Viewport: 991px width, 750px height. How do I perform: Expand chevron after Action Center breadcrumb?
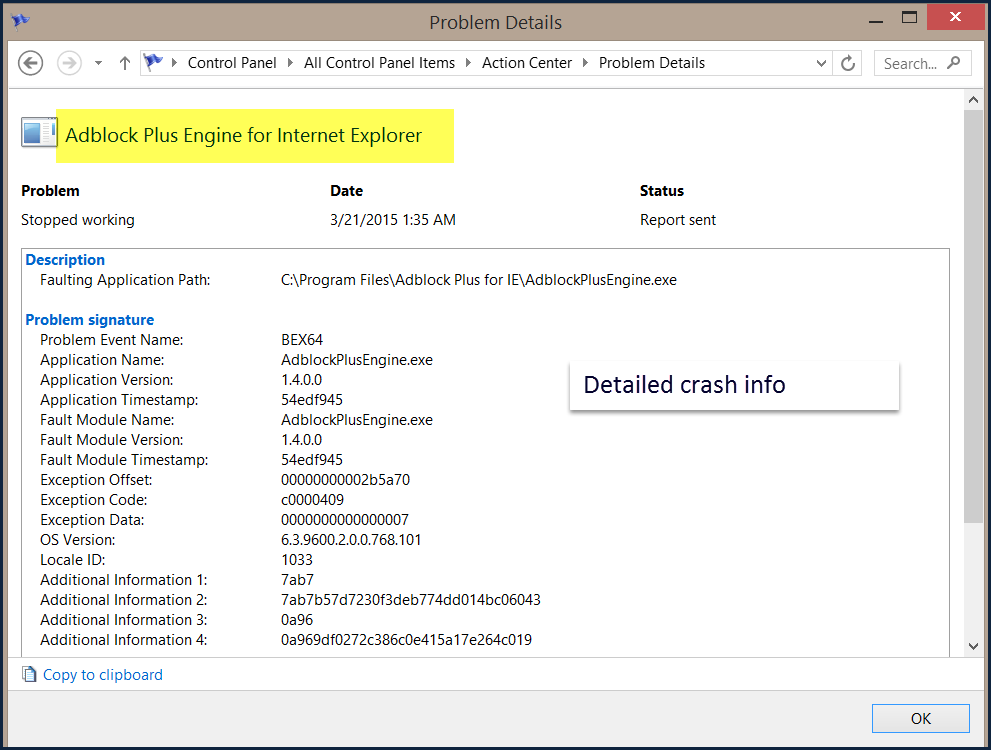point(585,63)
